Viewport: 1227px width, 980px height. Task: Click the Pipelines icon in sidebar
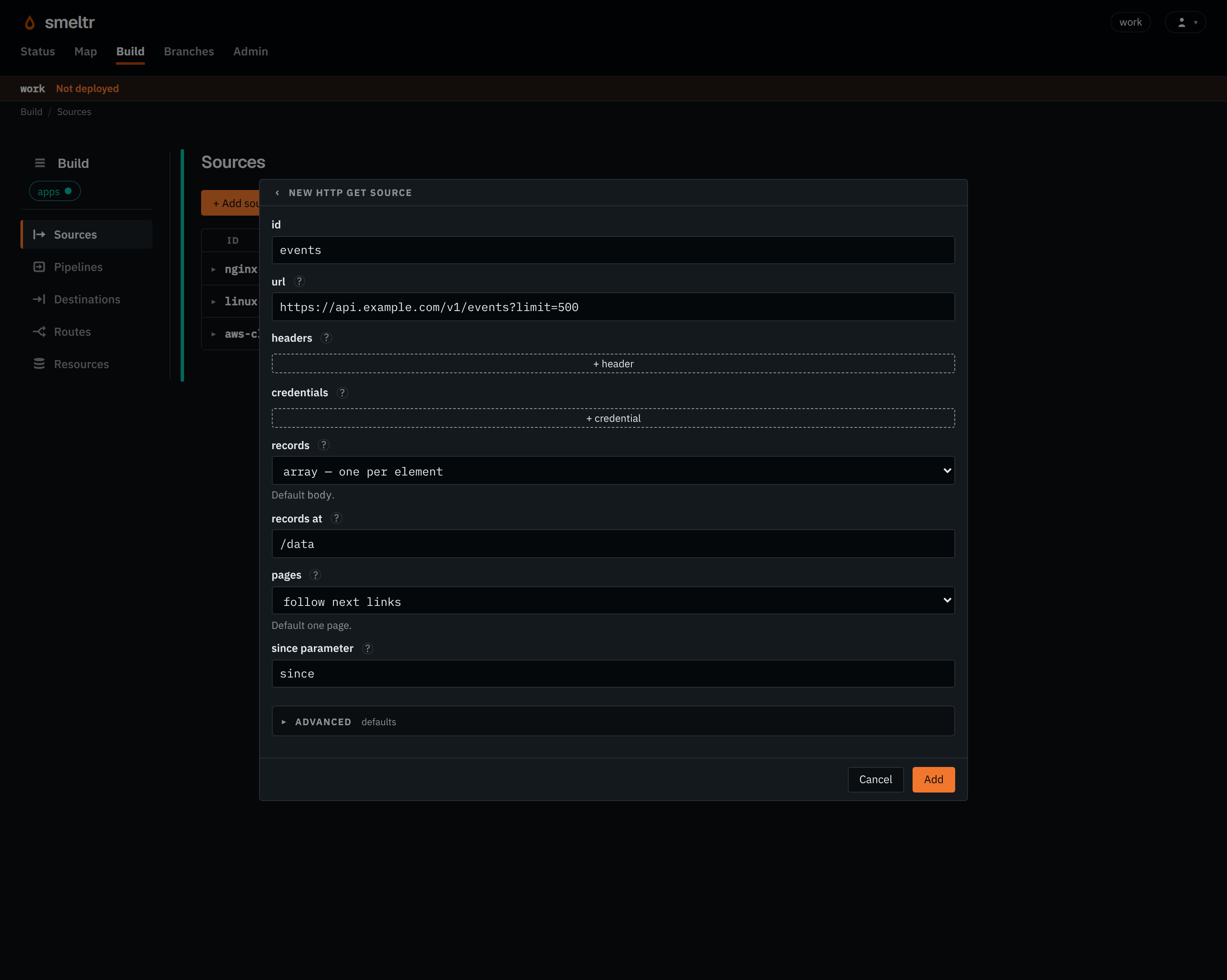(x=39, y=267)
